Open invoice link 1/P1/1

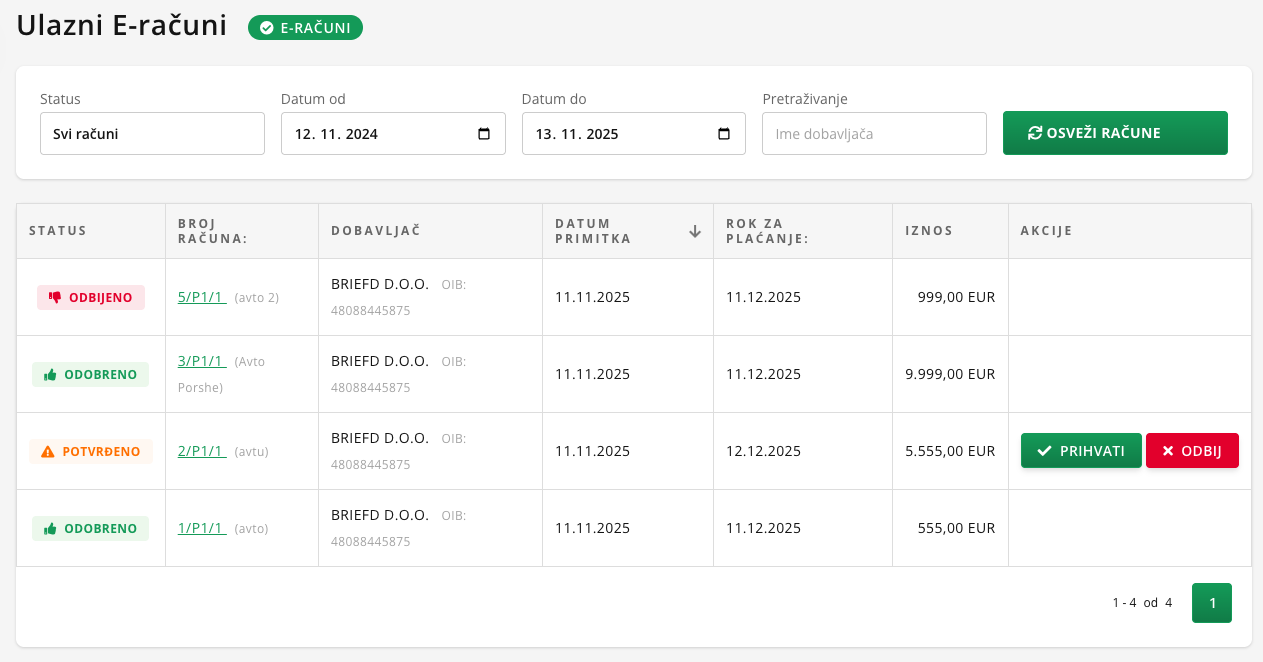click(201, 528)
